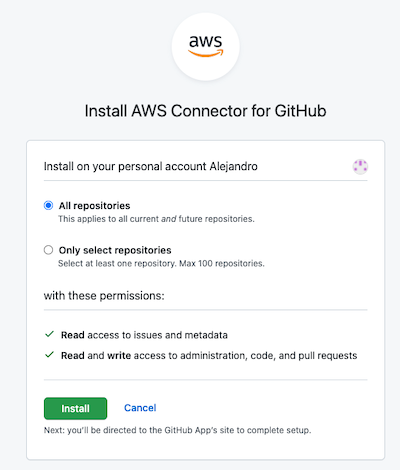Select the All repositories radio button
Image resolution: width=400 pixels, height=470 pixels.
pyautogui.click(x=48, y=205)
